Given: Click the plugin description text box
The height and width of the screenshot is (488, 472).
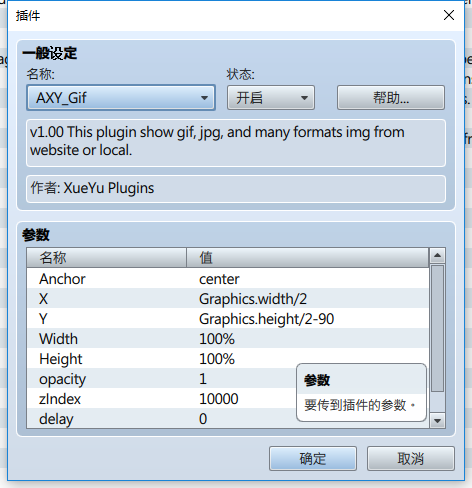Looking at the screenshot, I should click(x=236, y=143).
